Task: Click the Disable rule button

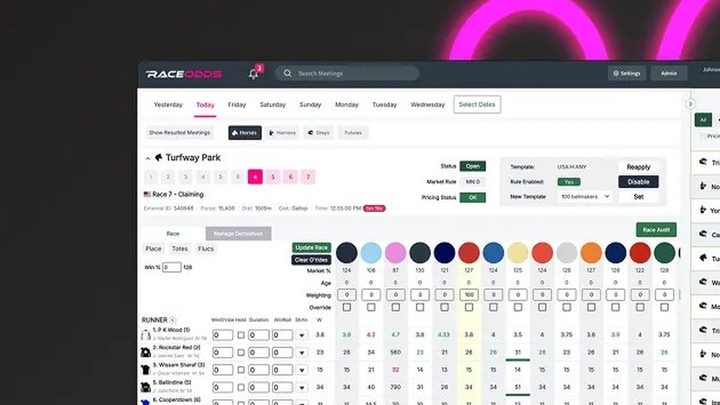Action: pos(638,182)
